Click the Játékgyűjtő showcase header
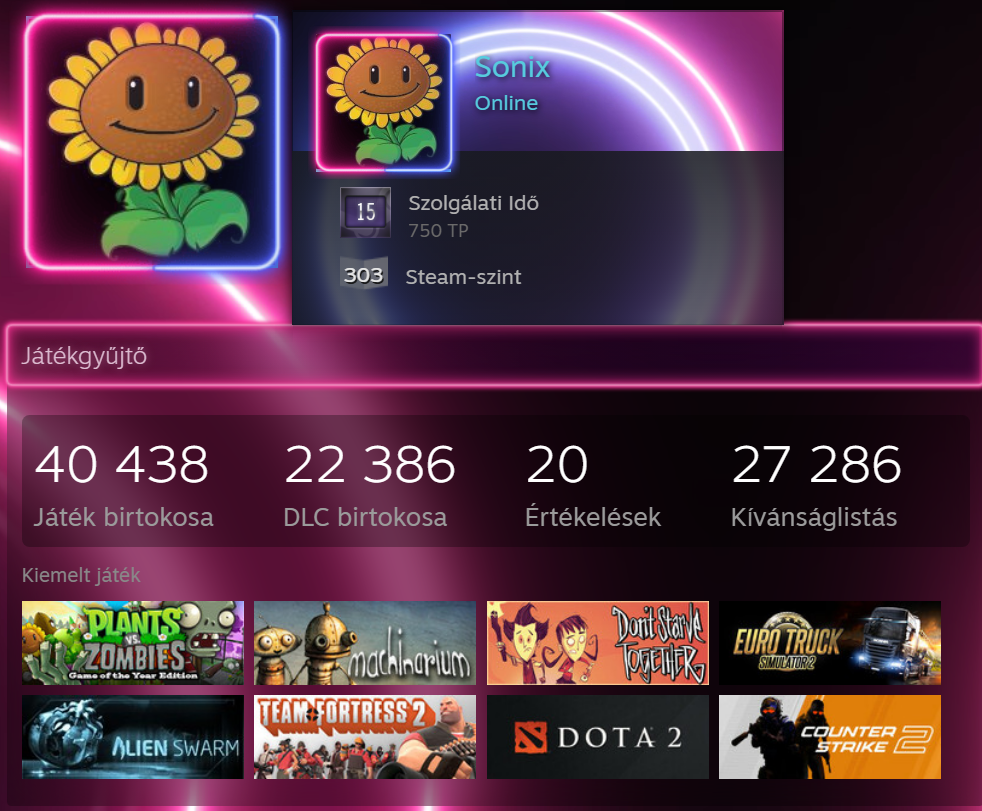Image resolution: width=982 pixels, height=811 pixels. click(x=494, y=355)
